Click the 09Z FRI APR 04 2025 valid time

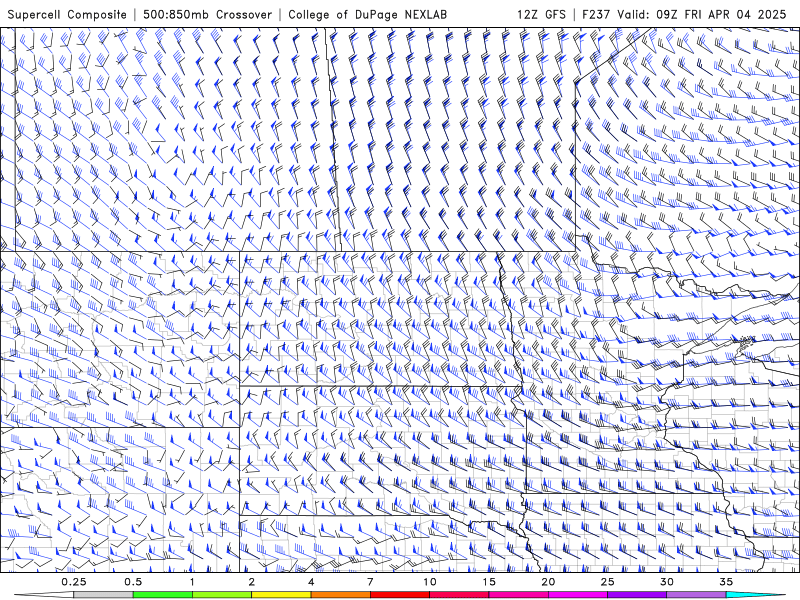(x=721, y=14)
